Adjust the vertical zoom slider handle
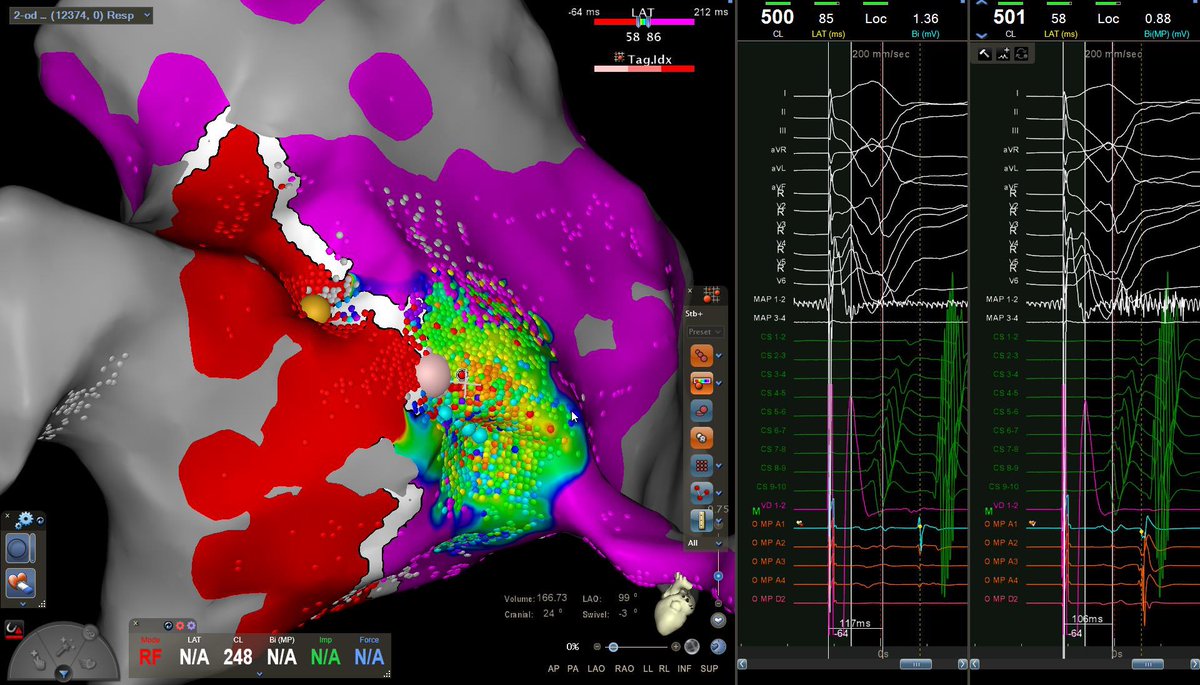Screen dimensions: 1200x685 718,576
